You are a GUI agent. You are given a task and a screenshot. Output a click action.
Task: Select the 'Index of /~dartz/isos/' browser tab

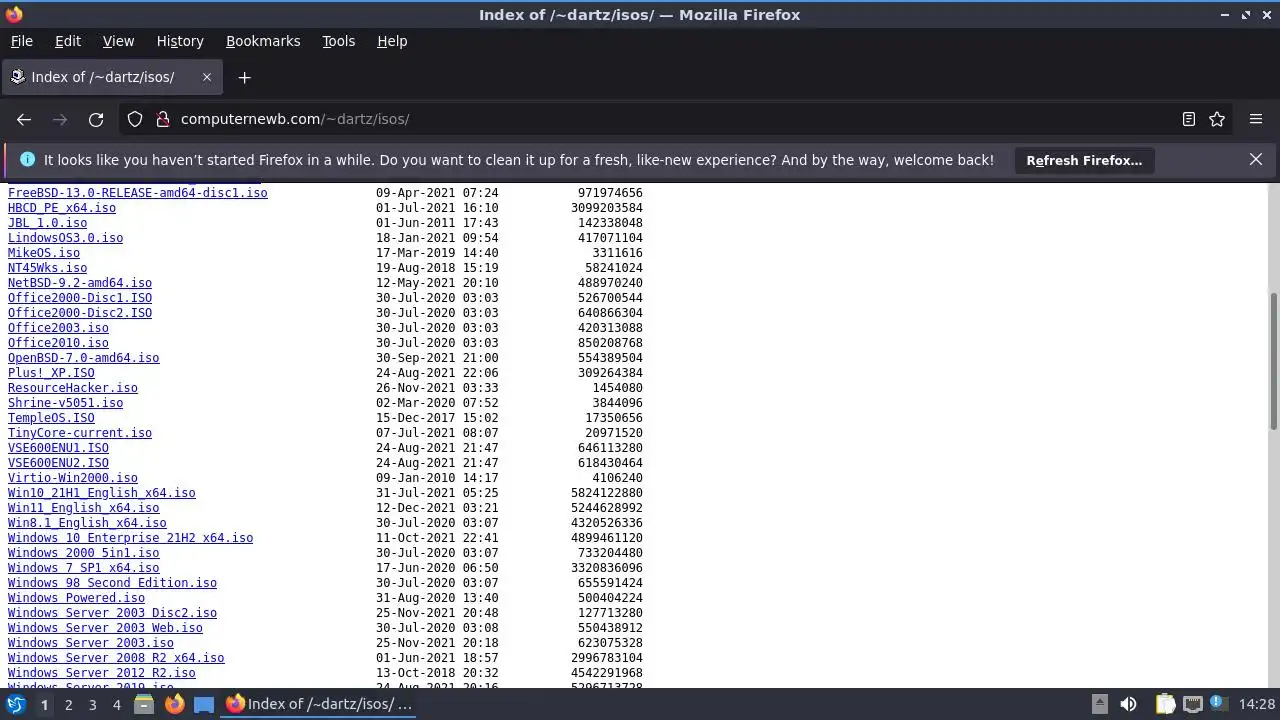pyautogui.click(x=110, y=77)
